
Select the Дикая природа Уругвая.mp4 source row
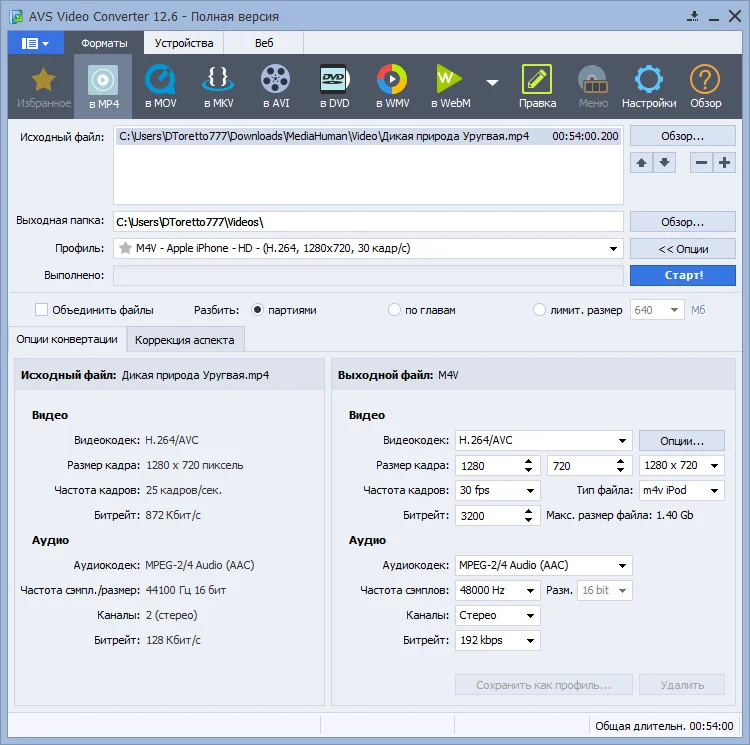coord(368,136)
